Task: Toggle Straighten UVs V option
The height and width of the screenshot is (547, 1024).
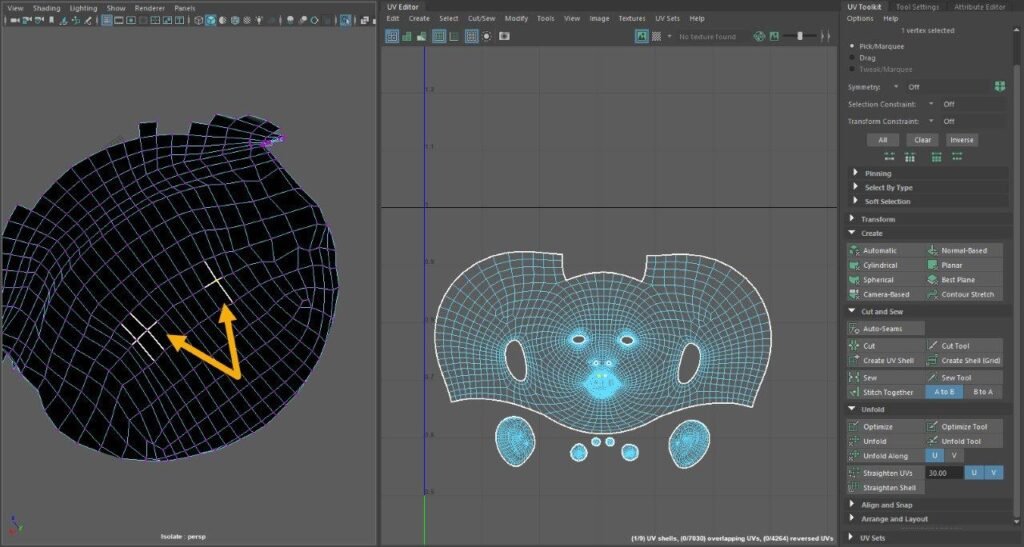Action: click(x=994, y=473)
